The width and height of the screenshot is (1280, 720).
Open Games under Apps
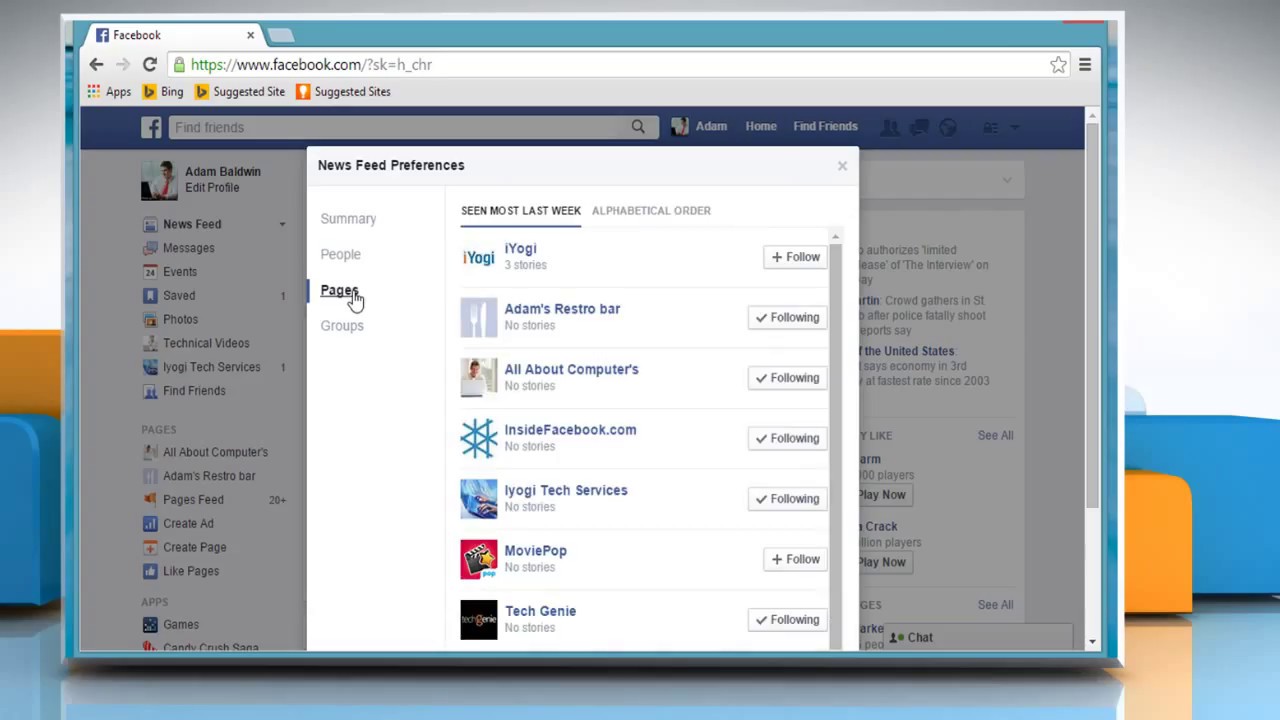coord(180,625)
